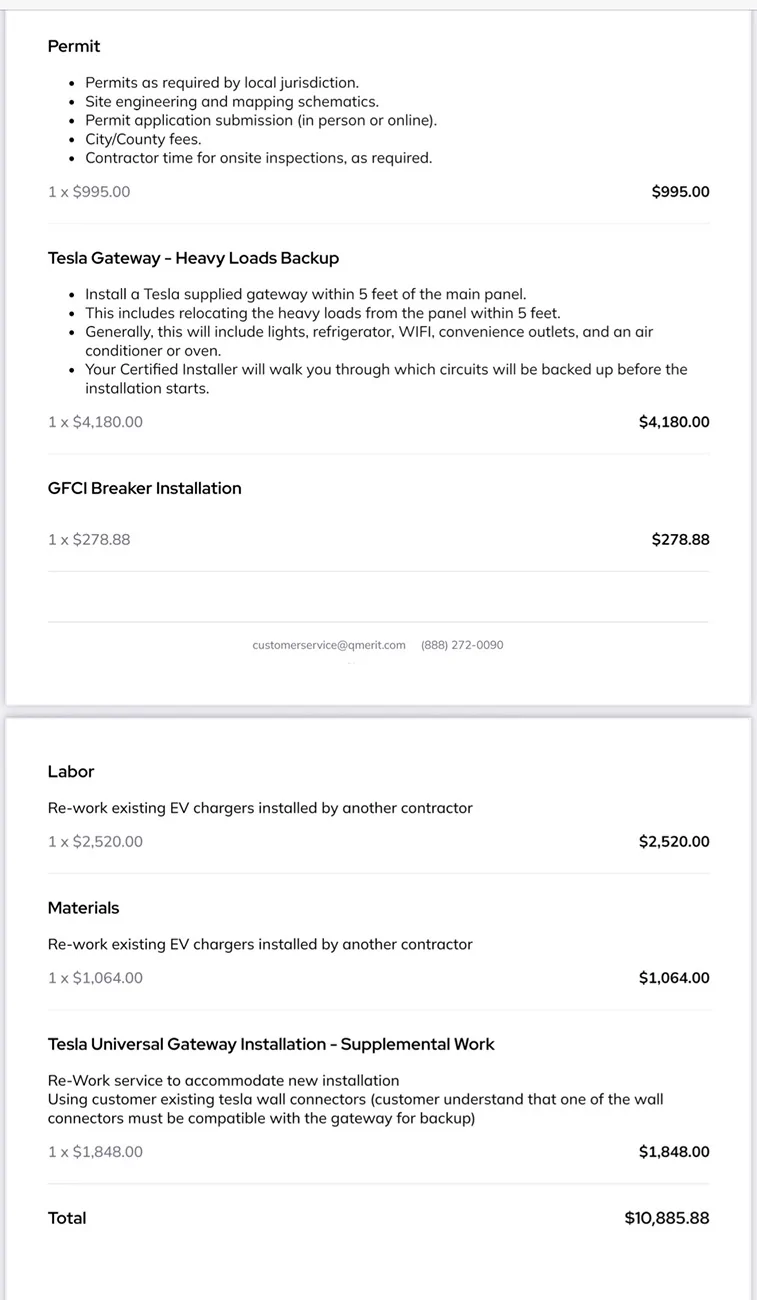This screenshot has width=757, height=1300.
Task: Click the Total label at the bottom
Action: pos(67,1218)
